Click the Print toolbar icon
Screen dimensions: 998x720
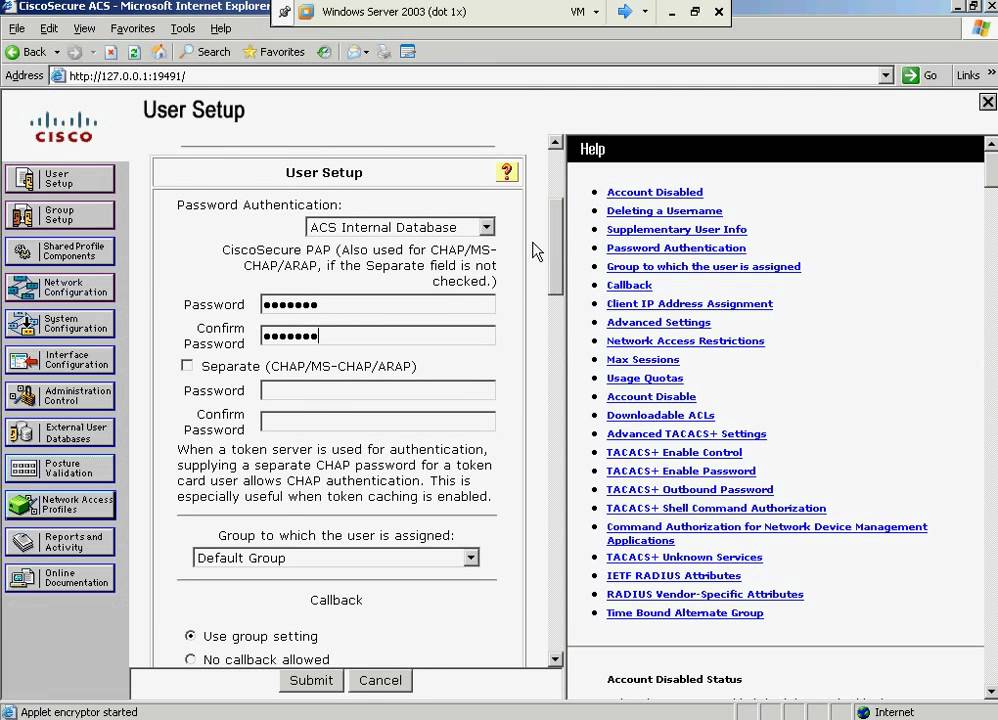[384, 52]
